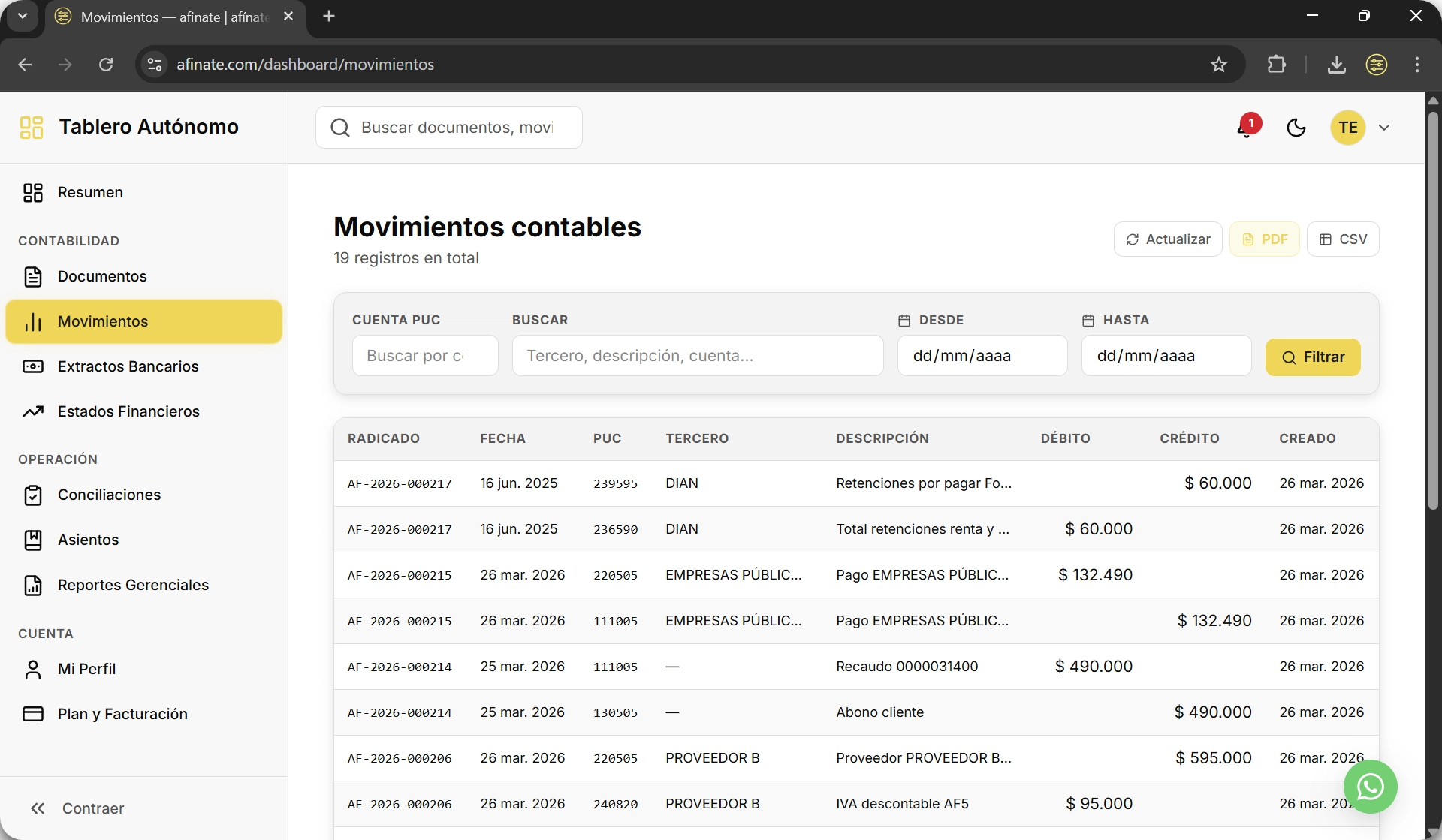Click the Extractos Bancarios icon
This screenshot has width=1442, height=840.
35,366
